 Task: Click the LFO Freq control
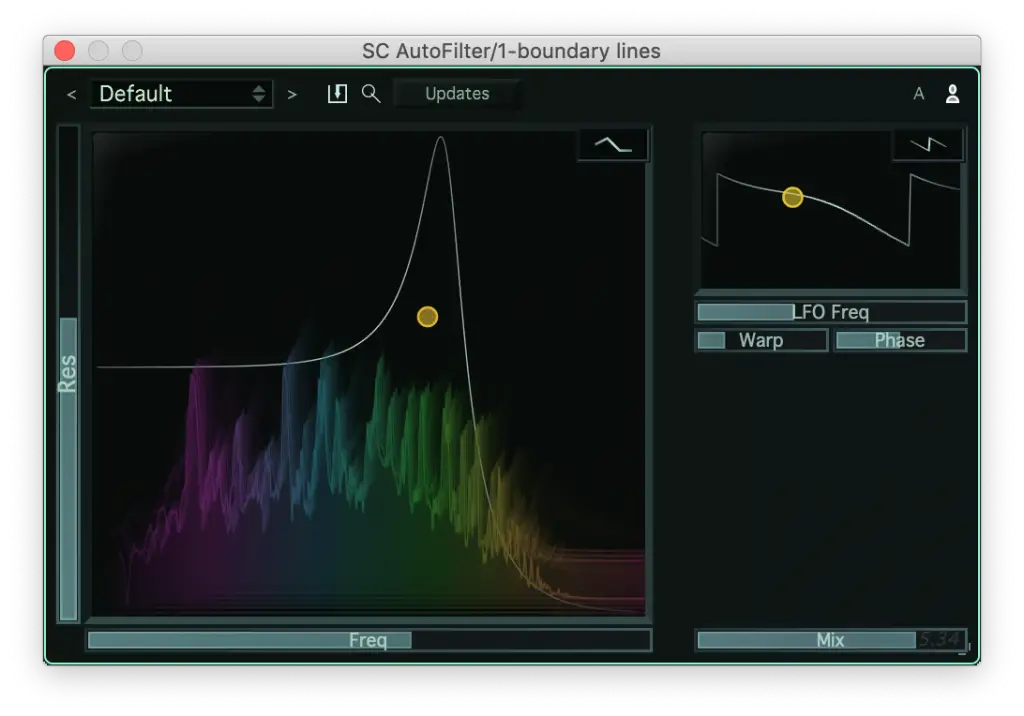[x=830, y=311]
